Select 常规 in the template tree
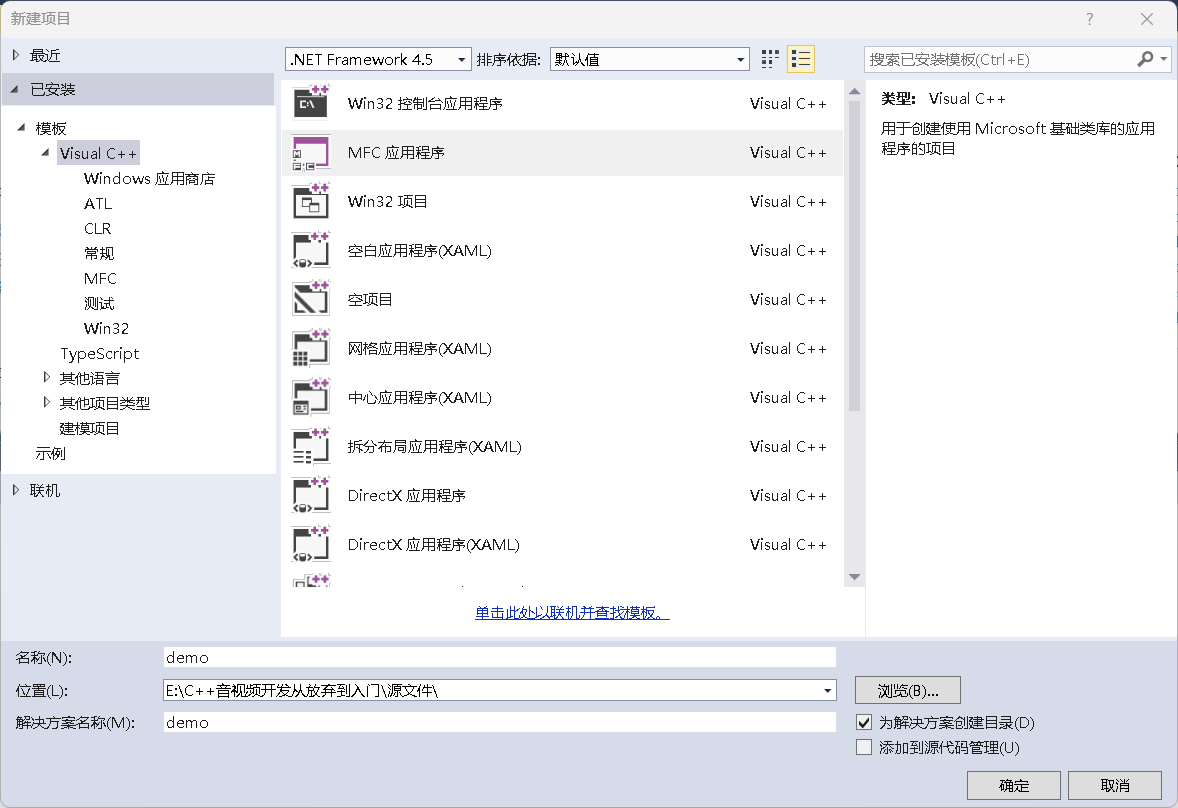This screenshot has width=1178, height=808. tap(98, 253)
